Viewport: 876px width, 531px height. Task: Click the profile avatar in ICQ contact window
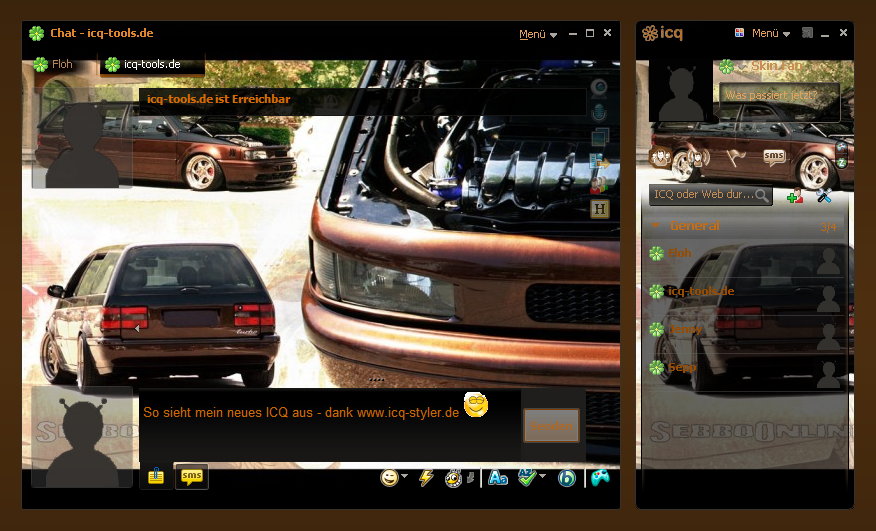click(x=681, y=89)
